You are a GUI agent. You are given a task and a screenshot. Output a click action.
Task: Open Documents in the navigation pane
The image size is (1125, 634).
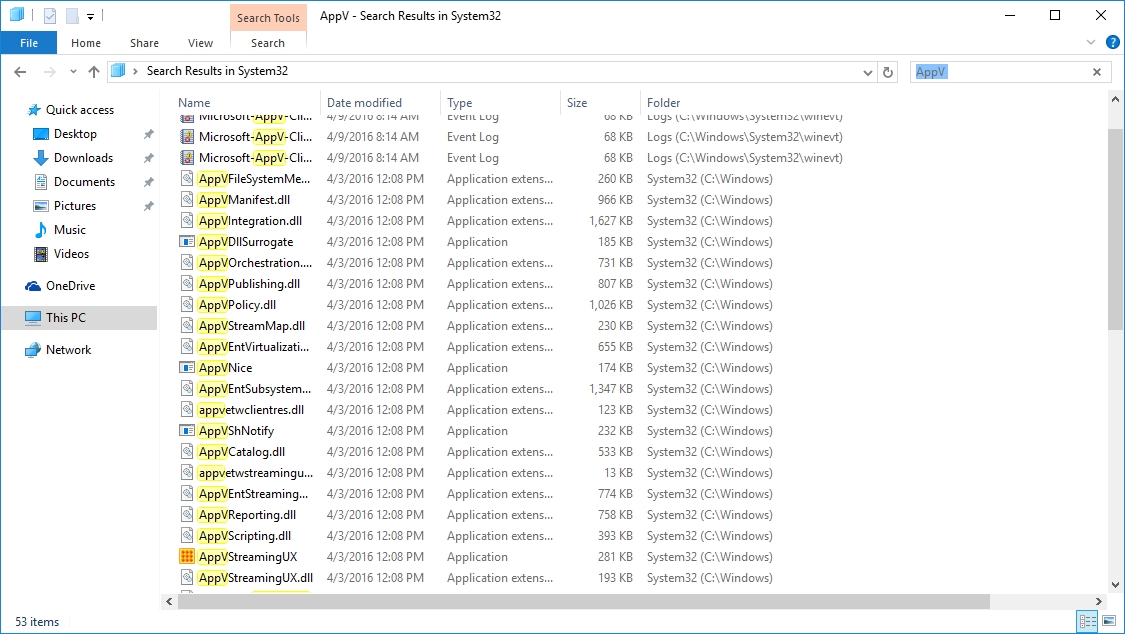click(84, 182)
